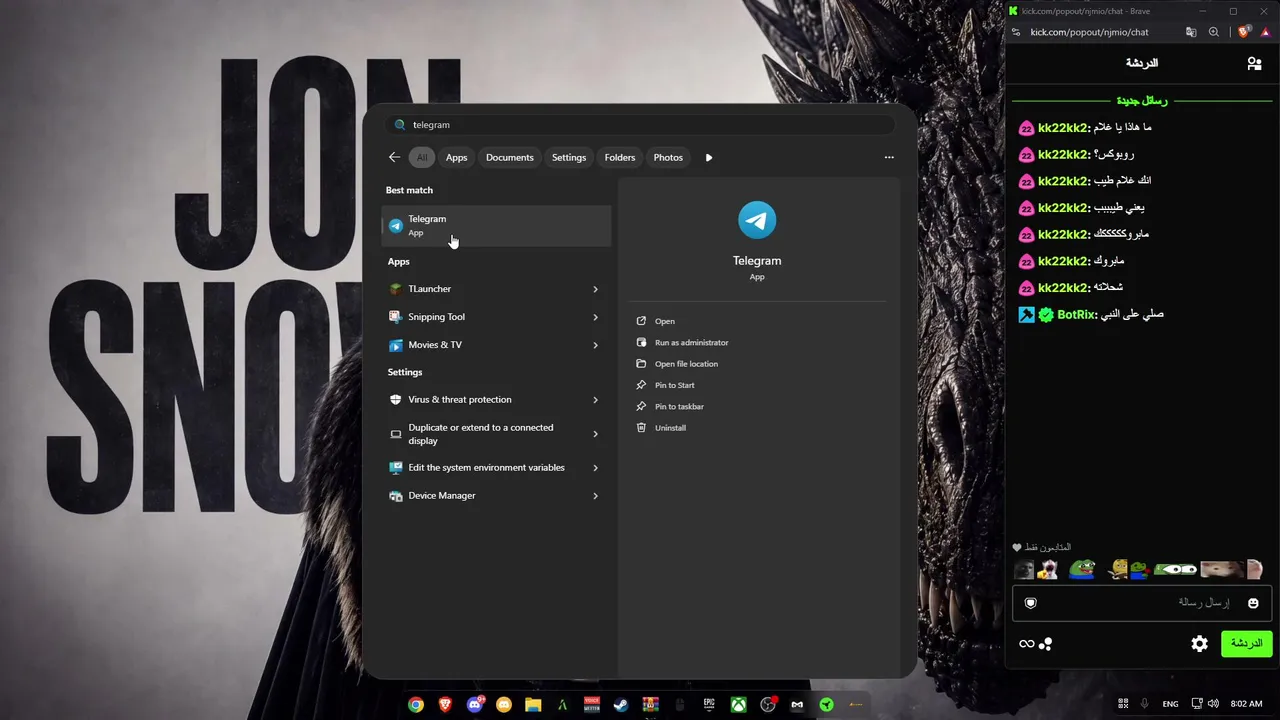Switch to the Settings filter tab
The width and height of the screenshot is (1280, 720).
(569, 157)
